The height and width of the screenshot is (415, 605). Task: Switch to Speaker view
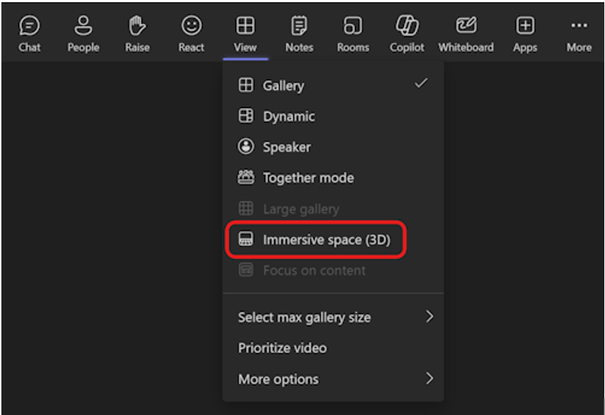point(286,147)
